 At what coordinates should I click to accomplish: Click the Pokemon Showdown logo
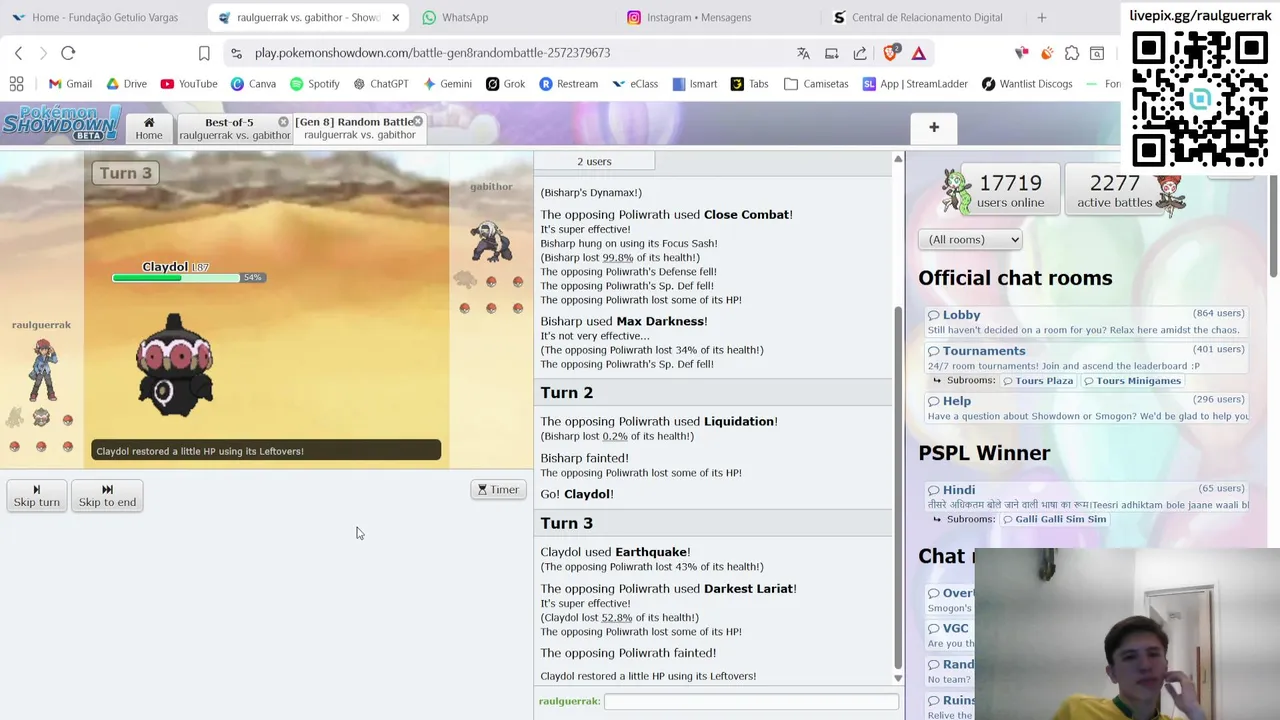(62, 124)
